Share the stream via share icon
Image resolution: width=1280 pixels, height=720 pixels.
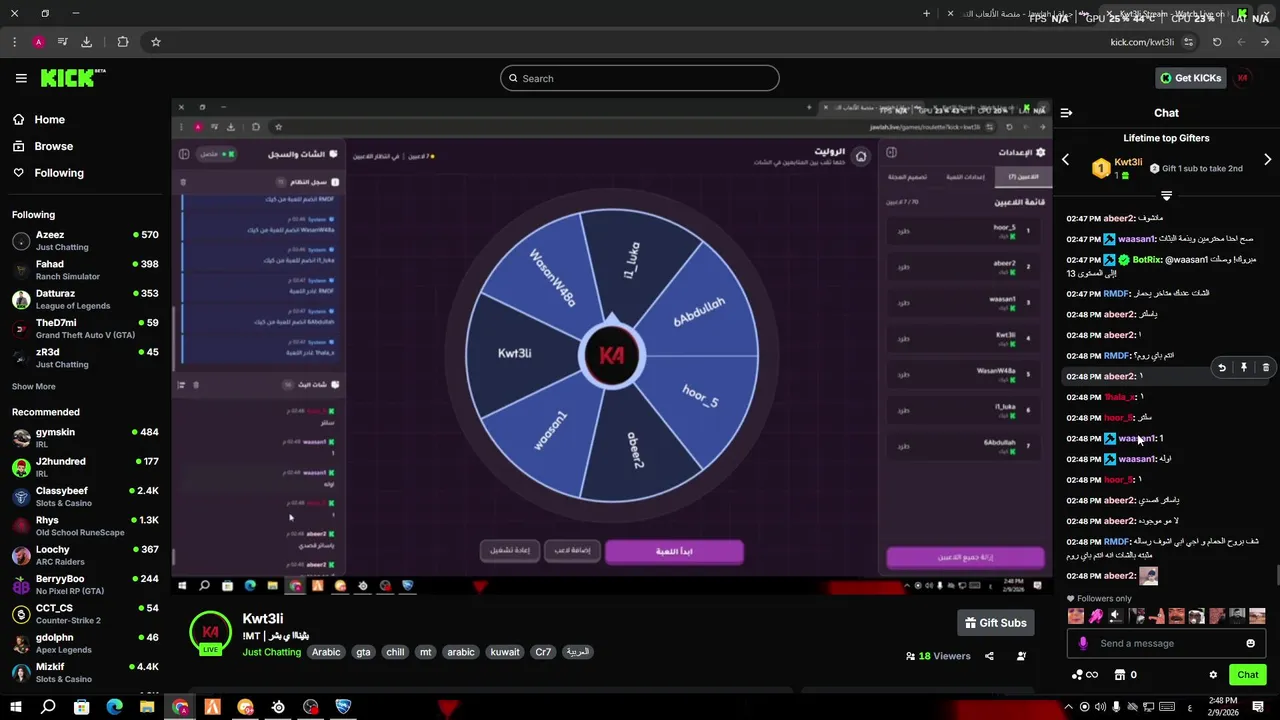click(989, 656)
